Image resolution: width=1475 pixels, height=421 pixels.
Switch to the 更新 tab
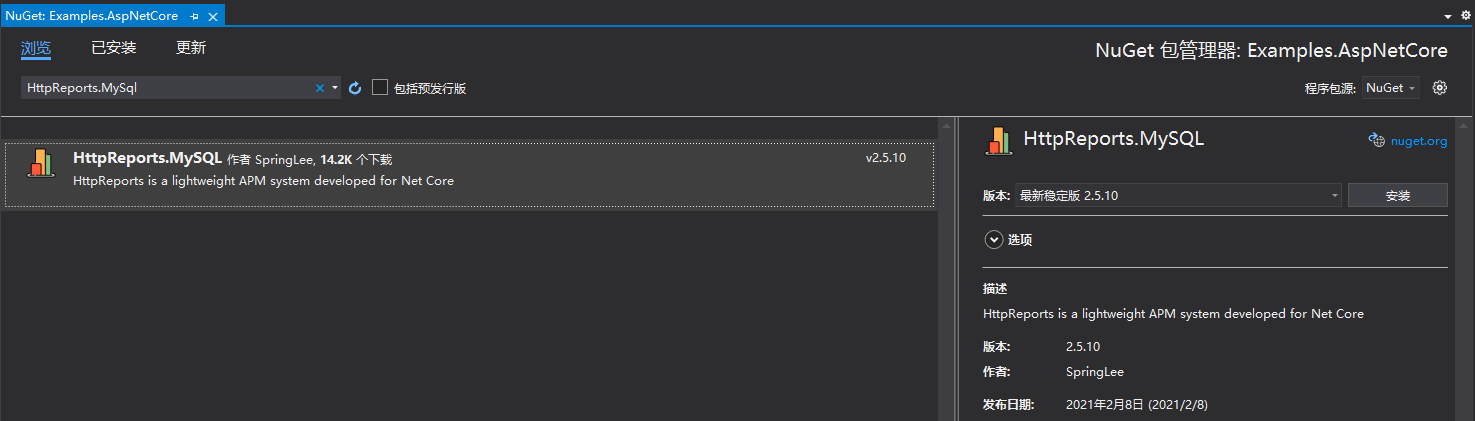tap(190, 48)
